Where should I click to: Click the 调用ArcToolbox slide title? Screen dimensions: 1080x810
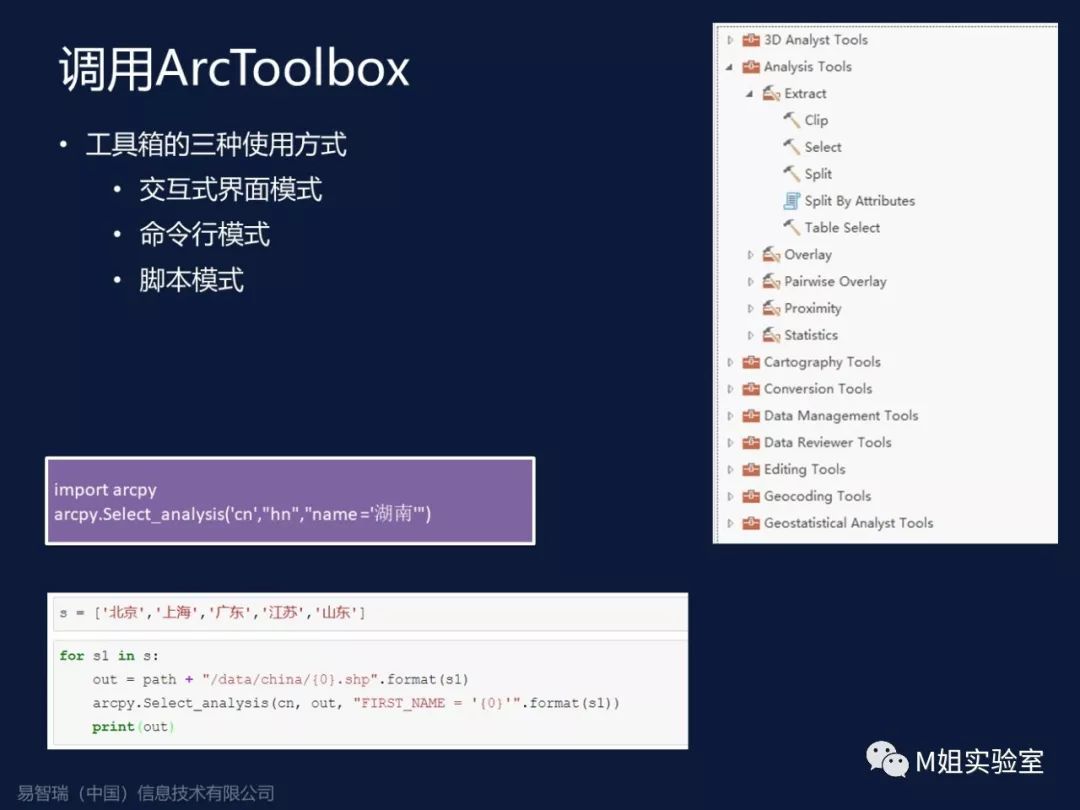tap(234, 68)
